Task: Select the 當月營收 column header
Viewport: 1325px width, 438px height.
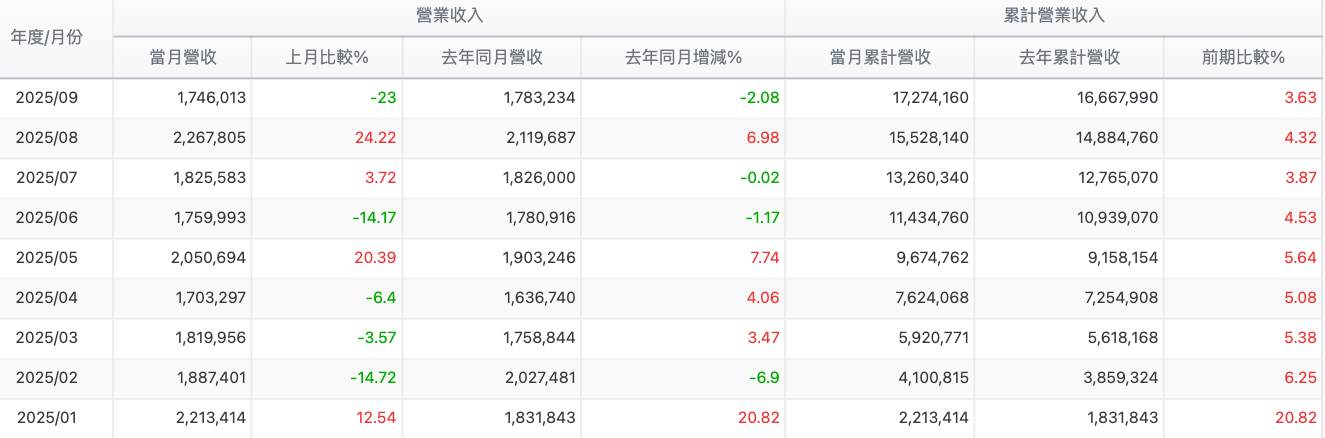Action: coord(183,57)
